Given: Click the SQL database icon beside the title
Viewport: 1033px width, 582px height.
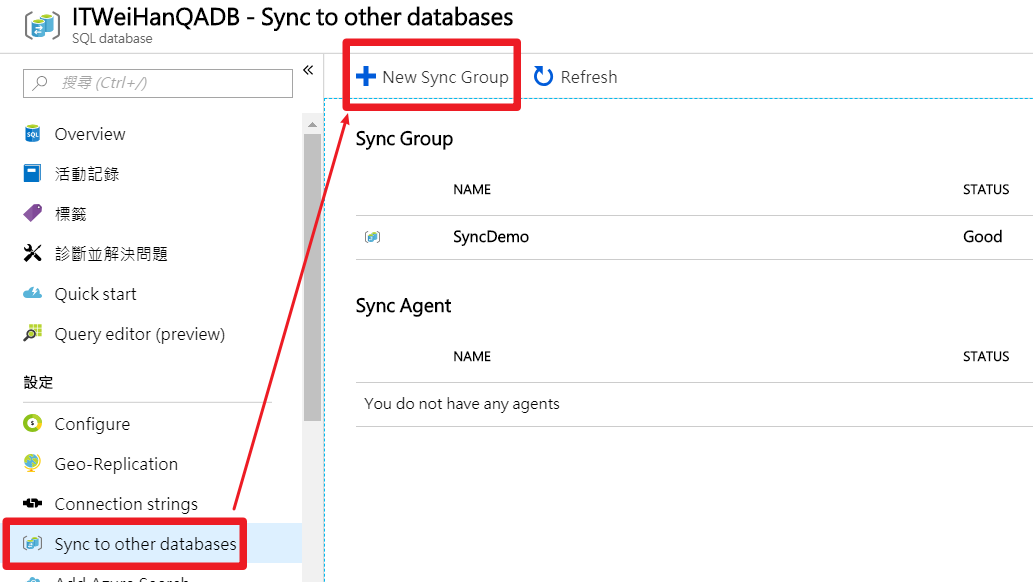Looking at the screenshot, I should 42,25.
